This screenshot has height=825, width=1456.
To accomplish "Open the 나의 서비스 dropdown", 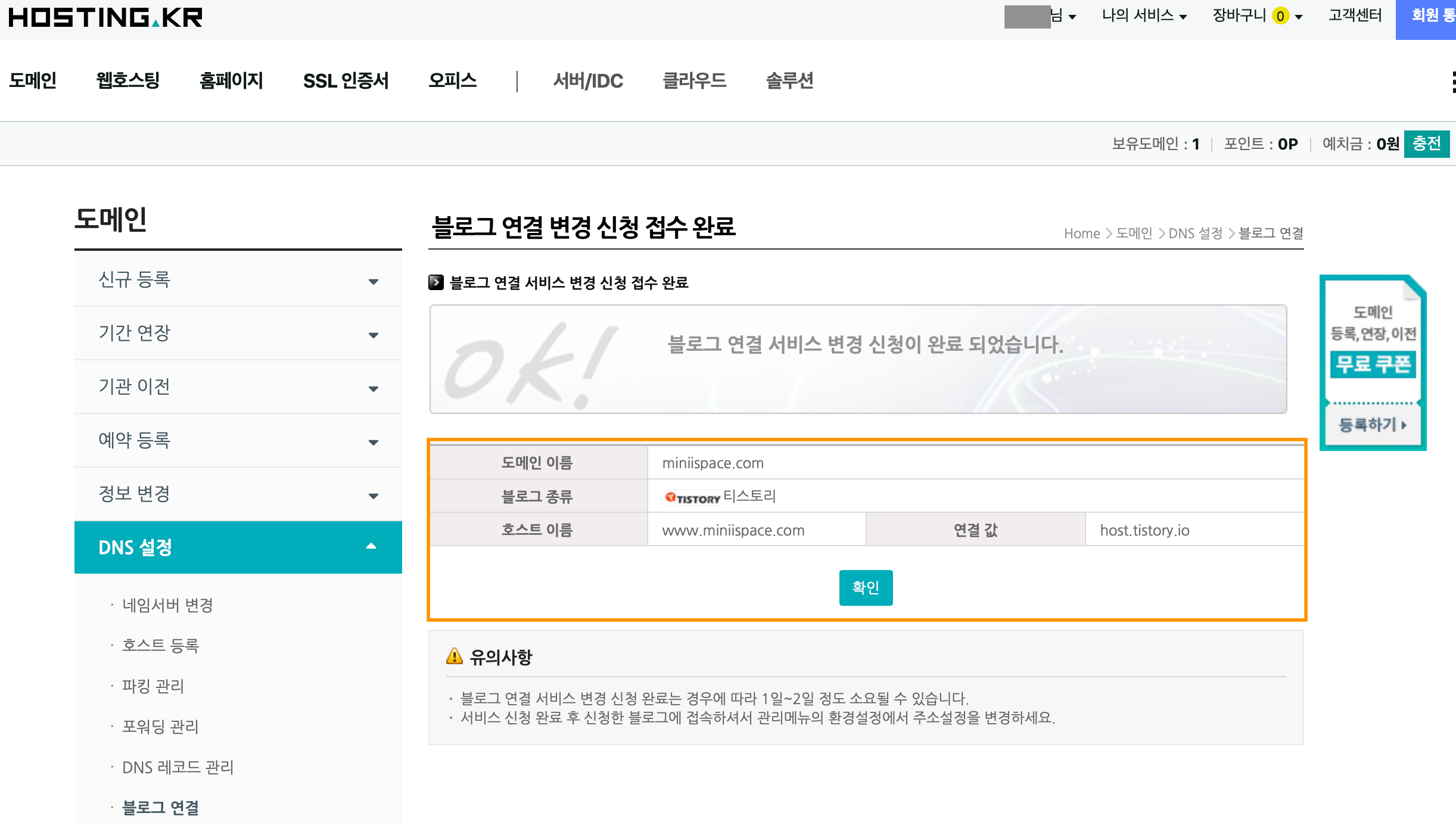I will coord(1144,16).
